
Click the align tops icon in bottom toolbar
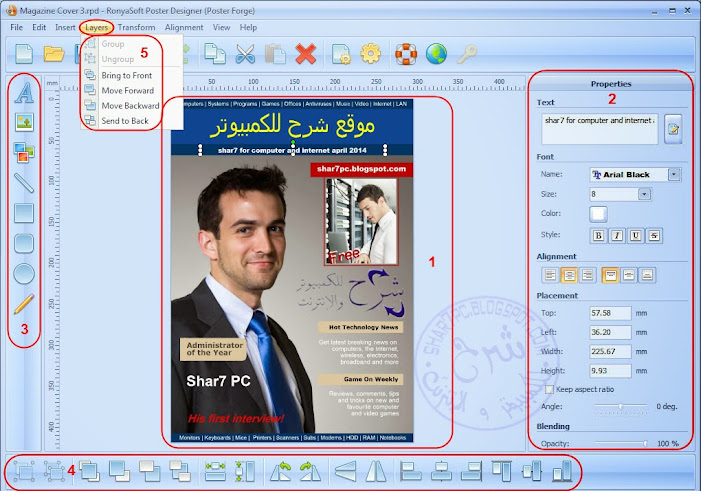point(502,471)
